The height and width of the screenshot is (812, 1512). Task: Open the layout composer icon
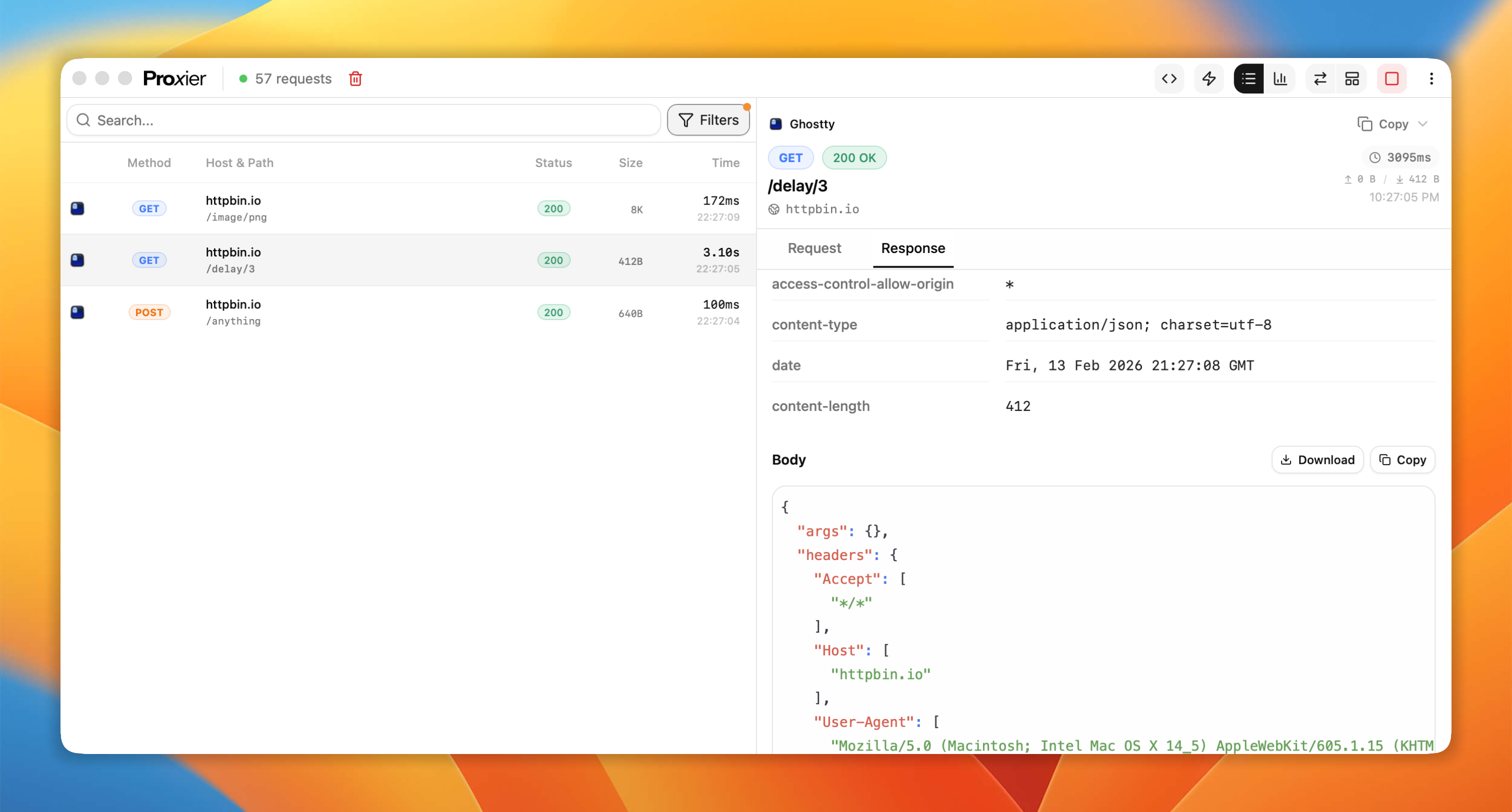click(x=1352, y=78)
